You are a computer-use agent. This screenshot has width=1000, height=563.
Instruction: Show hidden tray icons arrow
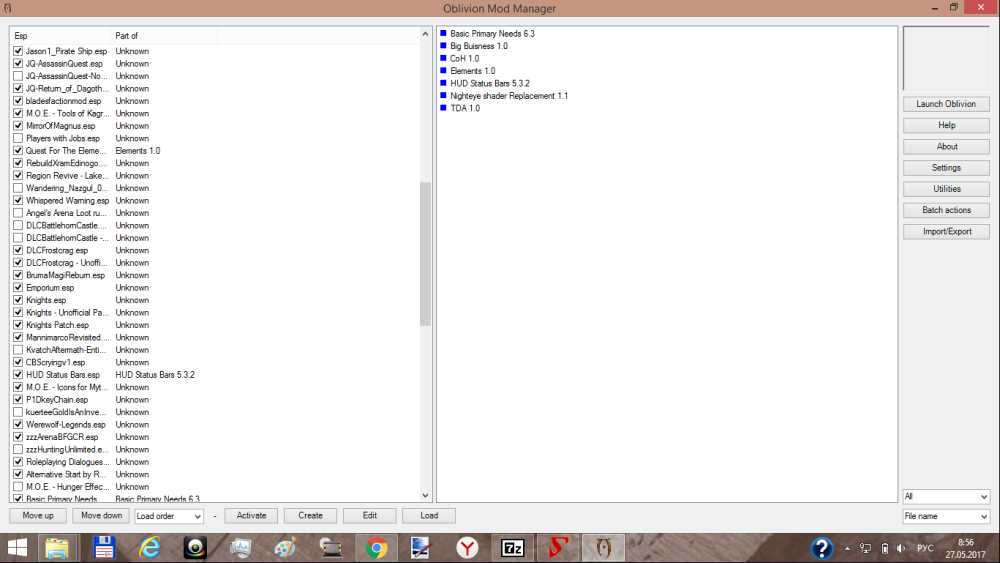click(847, 548)
